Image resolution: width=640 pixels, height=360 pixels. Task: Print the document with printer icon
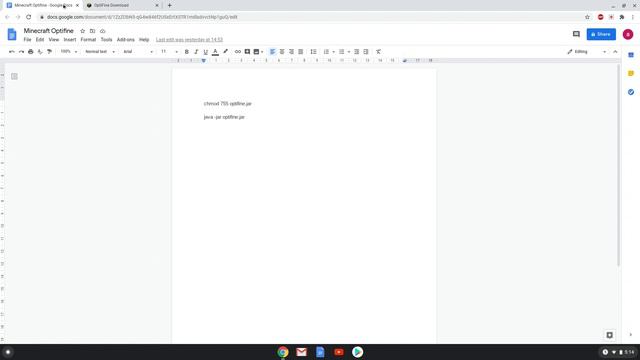[x=31, y=52]
